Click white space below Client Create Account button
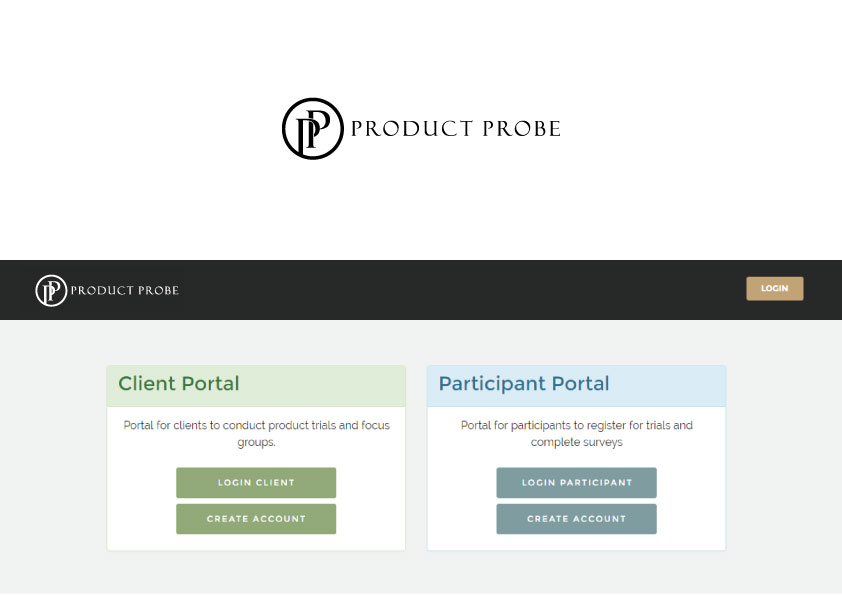The height and width of the screenshot is (595, 842). click(x=256, y=542)
